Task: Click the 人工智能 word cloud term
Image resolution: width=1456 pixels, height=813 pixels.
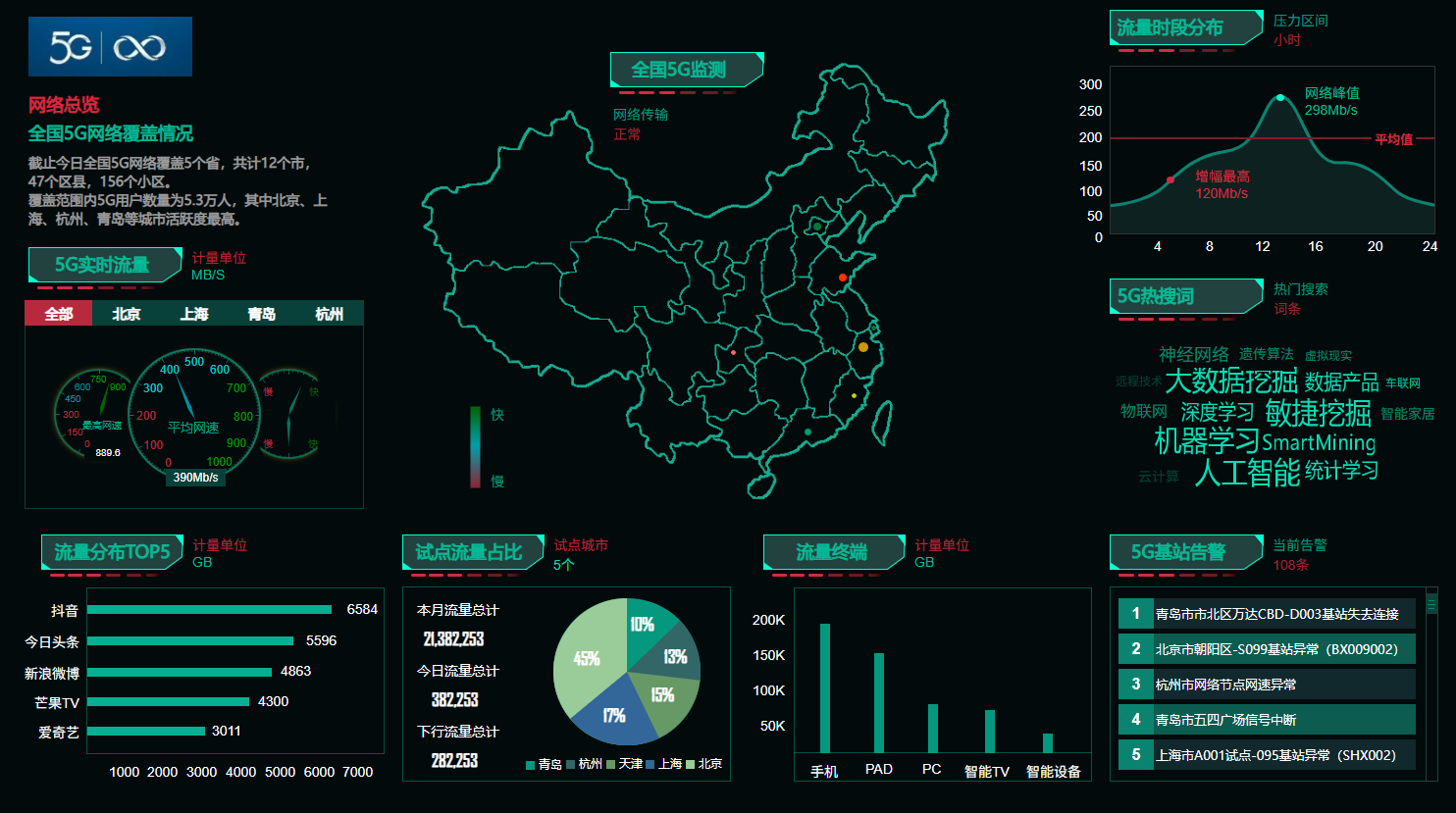Action: pyautogui.click(x=1246, y=473)
